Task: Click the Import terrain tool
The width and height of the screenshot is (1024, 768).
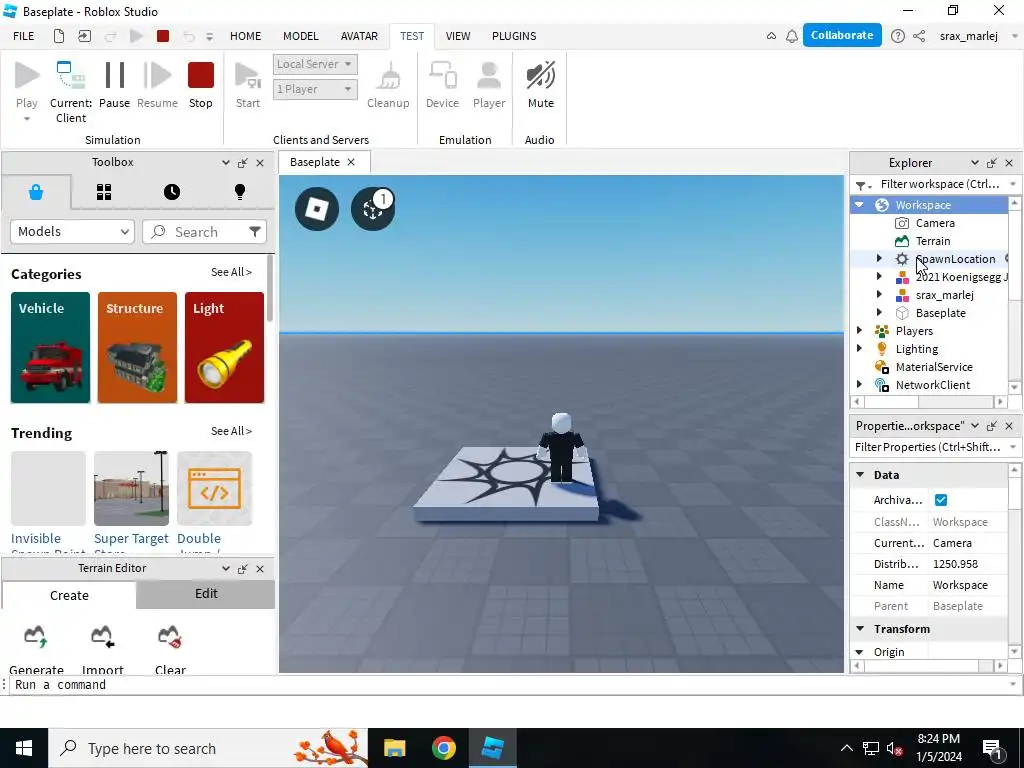Action: pyautogui.click(x=103, y=648)
